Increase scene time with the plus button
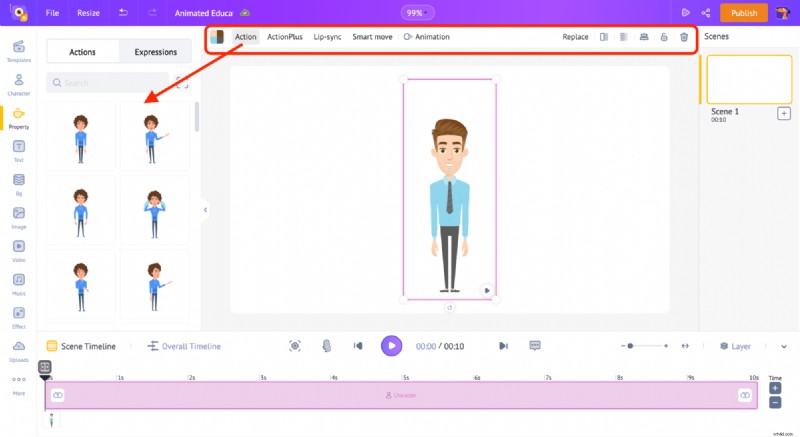 (x=774, y=389)
